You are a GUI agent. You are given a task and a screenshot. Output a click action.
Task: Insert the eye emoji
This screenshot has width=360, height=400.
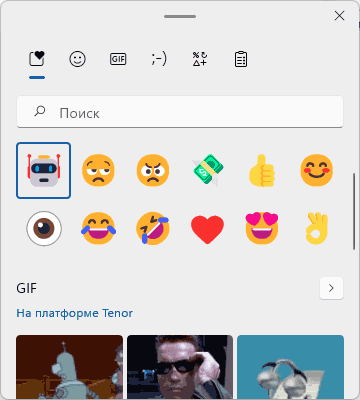[44, 228]
